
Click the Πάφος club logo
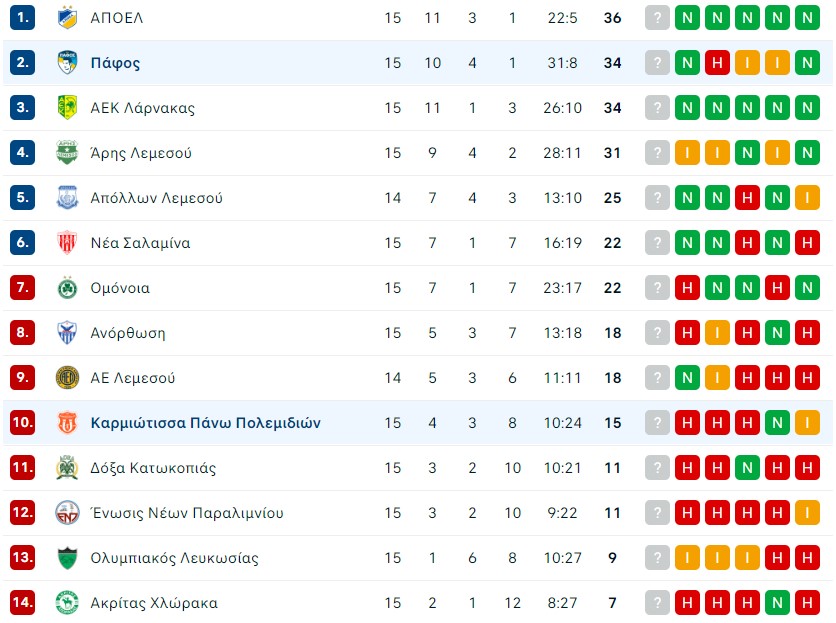coord(67,62)
